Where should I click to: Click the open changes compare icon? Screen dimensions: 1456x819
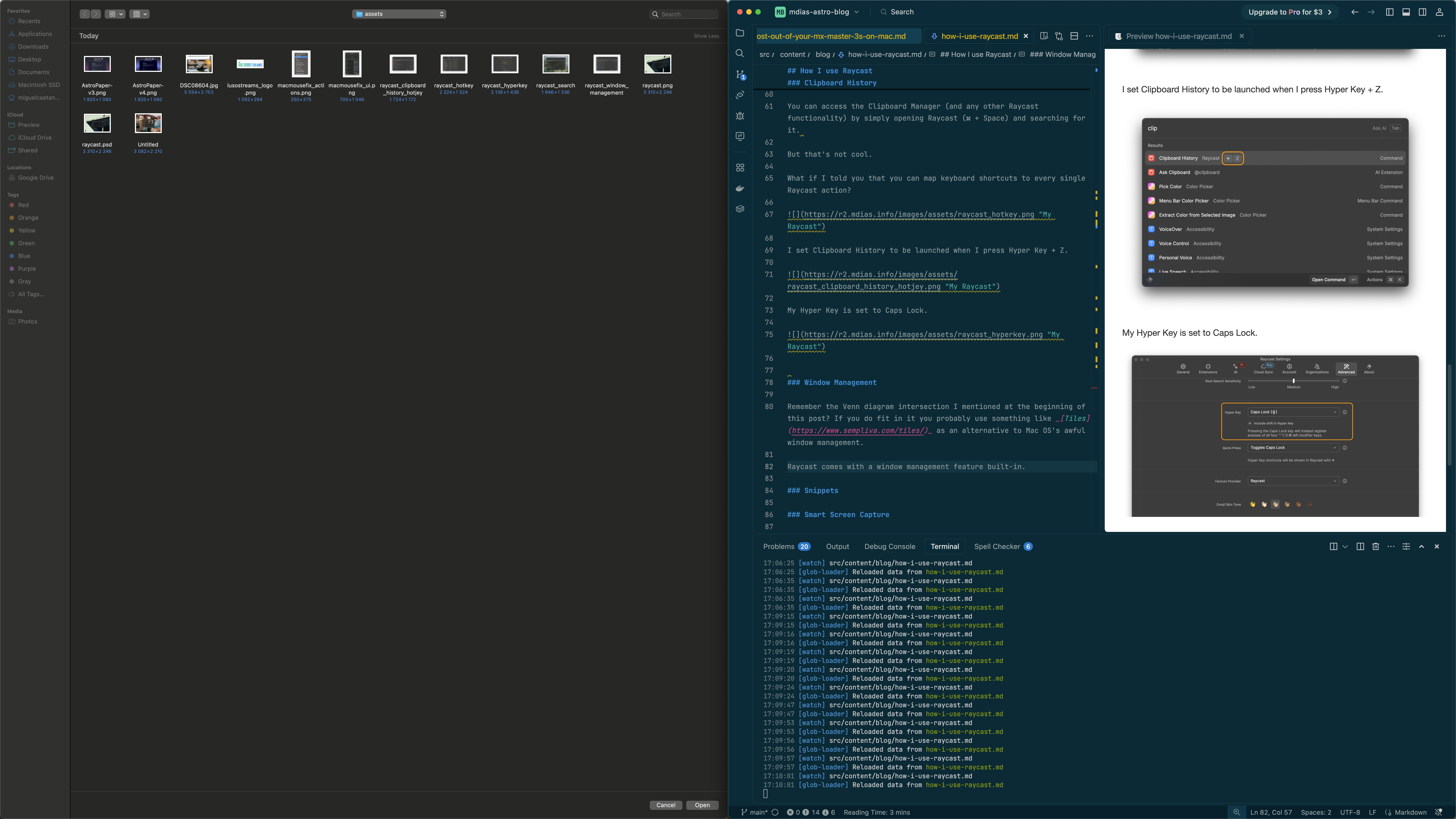(1059, 36)
